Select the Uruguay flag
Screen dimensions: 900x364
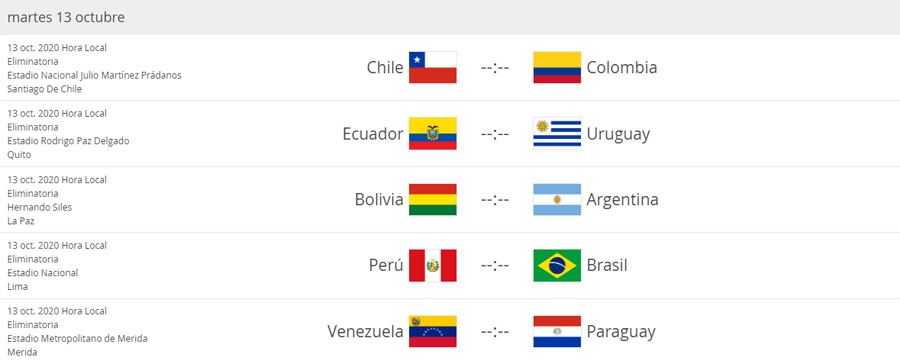pos(557,133)
